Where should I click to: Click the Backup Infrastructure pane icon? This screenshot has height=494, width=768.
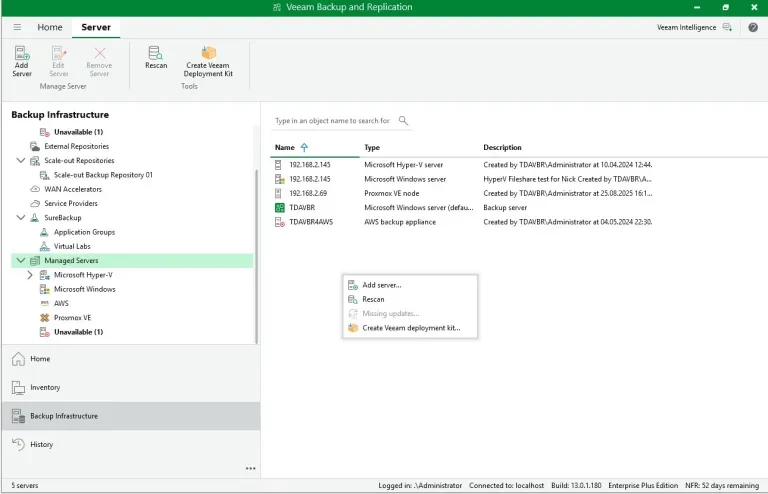pyautogui.click(x=18, y=416)
